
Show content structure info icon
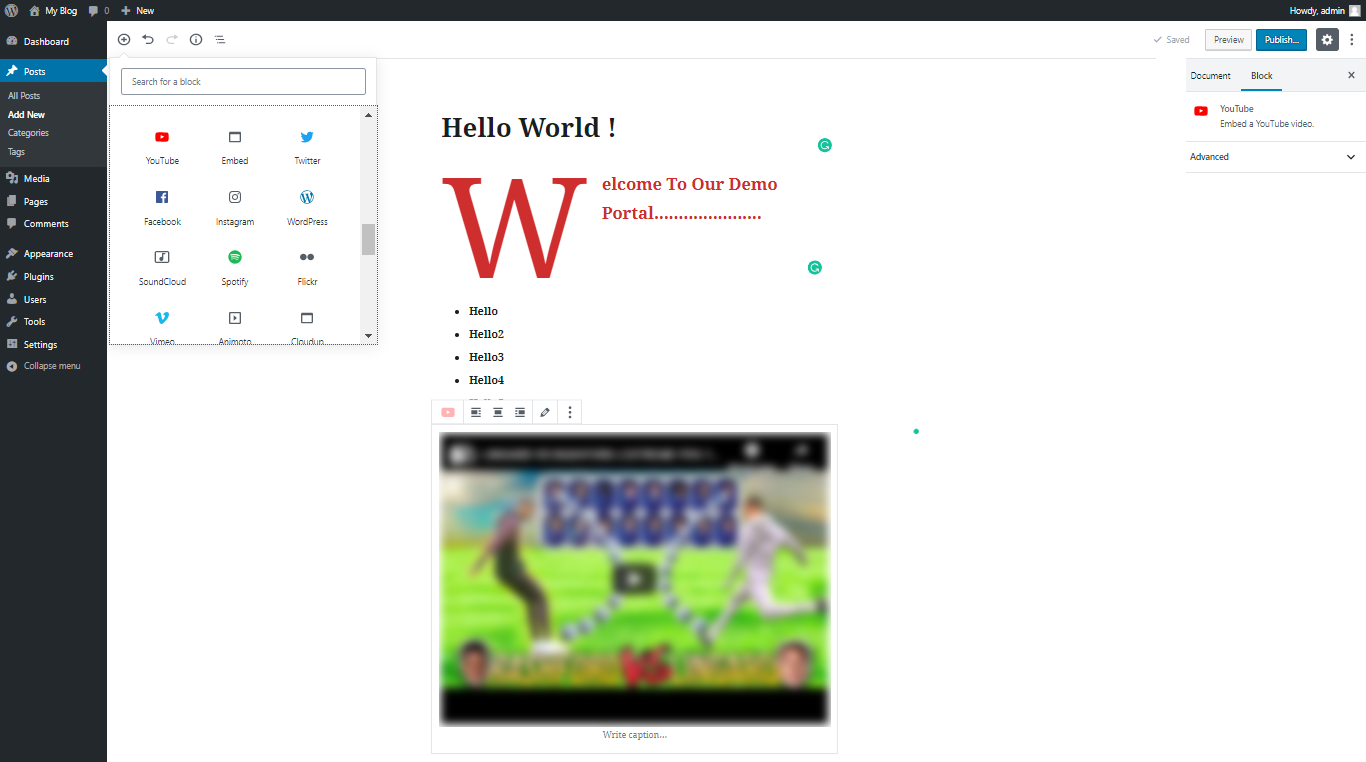coord(196,39)
